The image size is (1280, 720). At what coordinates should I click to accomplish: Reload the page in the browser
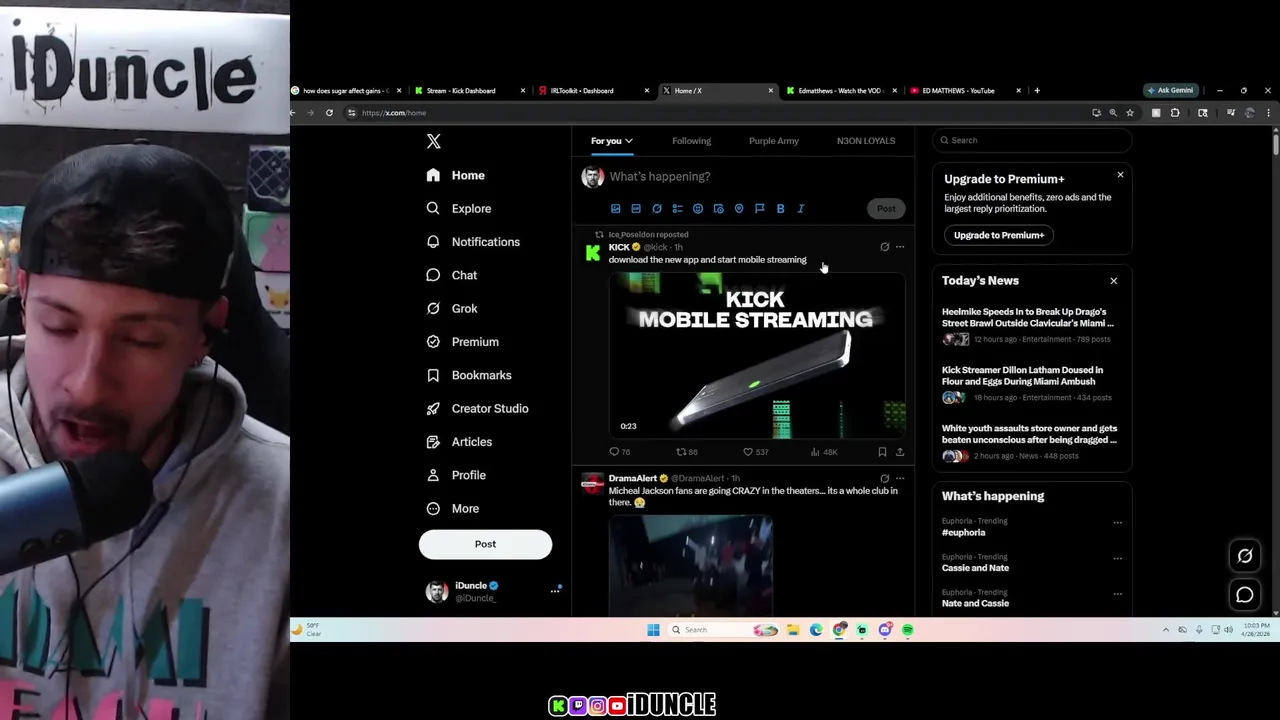329,113
